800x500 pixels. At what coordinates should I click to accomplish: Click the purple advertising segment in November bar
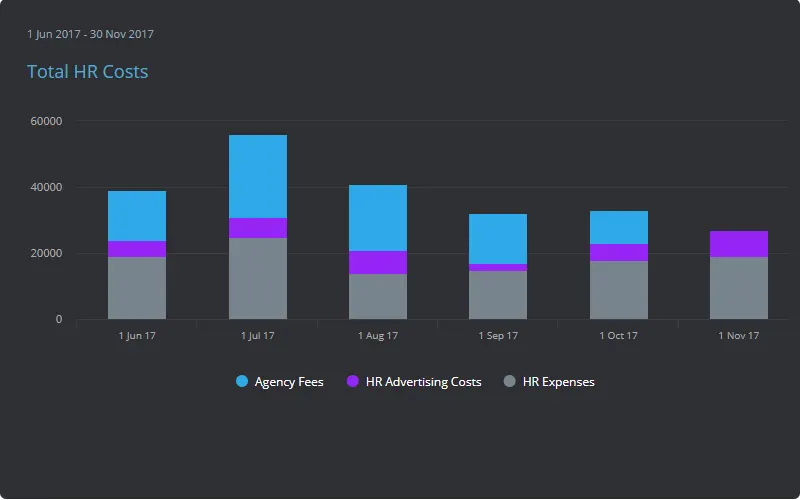click(738, 244)
